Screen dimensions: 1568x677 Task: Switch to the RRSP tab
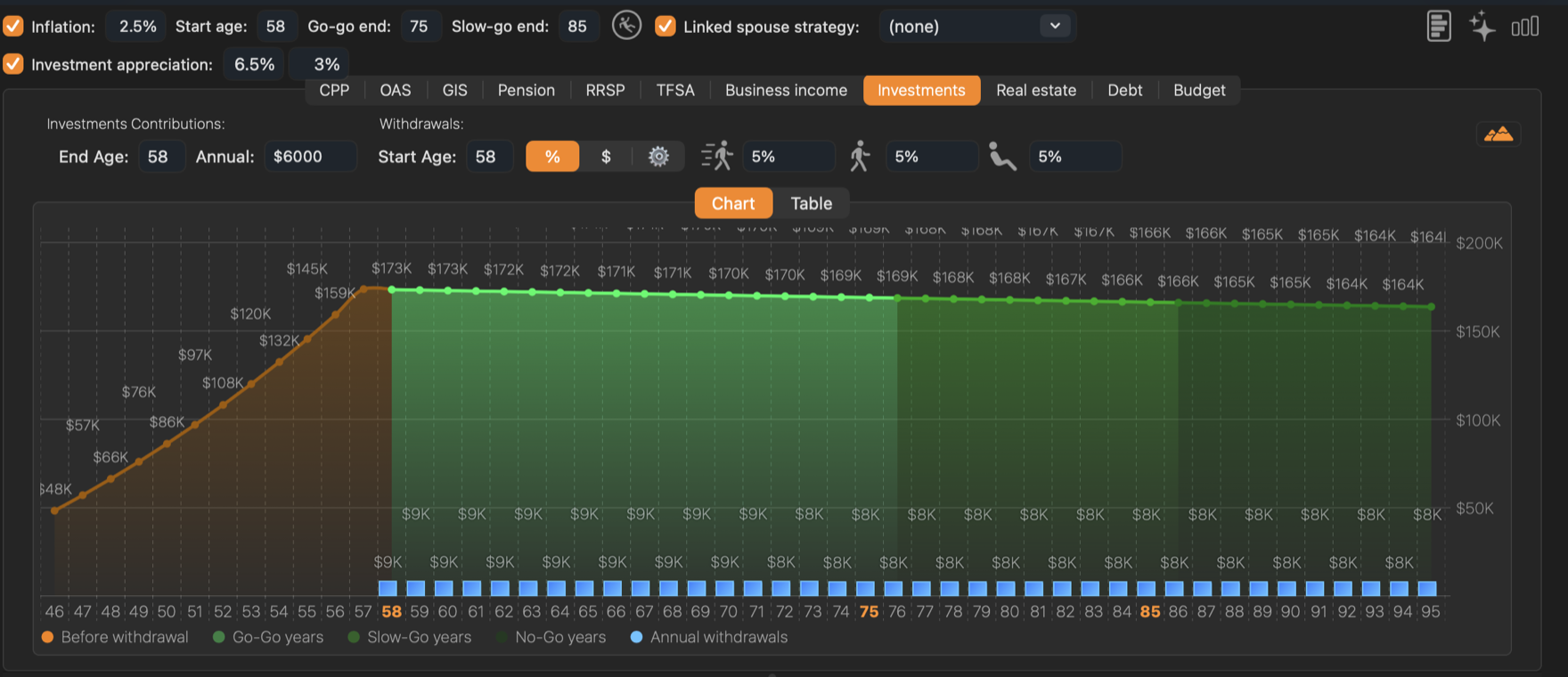coord(605,90)
